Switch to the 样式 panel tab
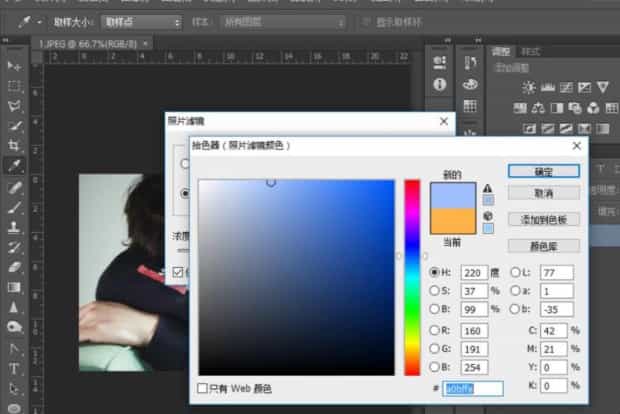The height and width of the screenshot is (414, 620). tap(531, 51)
